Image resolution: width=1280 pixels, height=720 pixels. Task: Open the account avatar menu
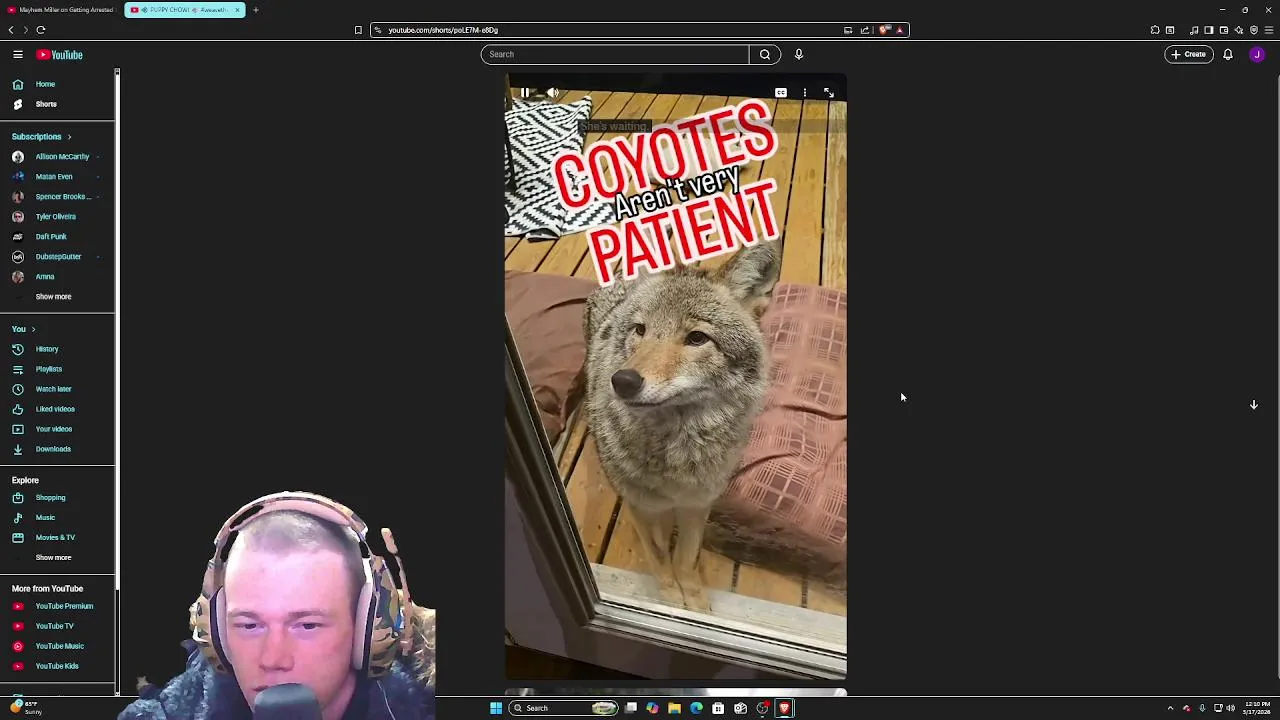[1257, 54]
